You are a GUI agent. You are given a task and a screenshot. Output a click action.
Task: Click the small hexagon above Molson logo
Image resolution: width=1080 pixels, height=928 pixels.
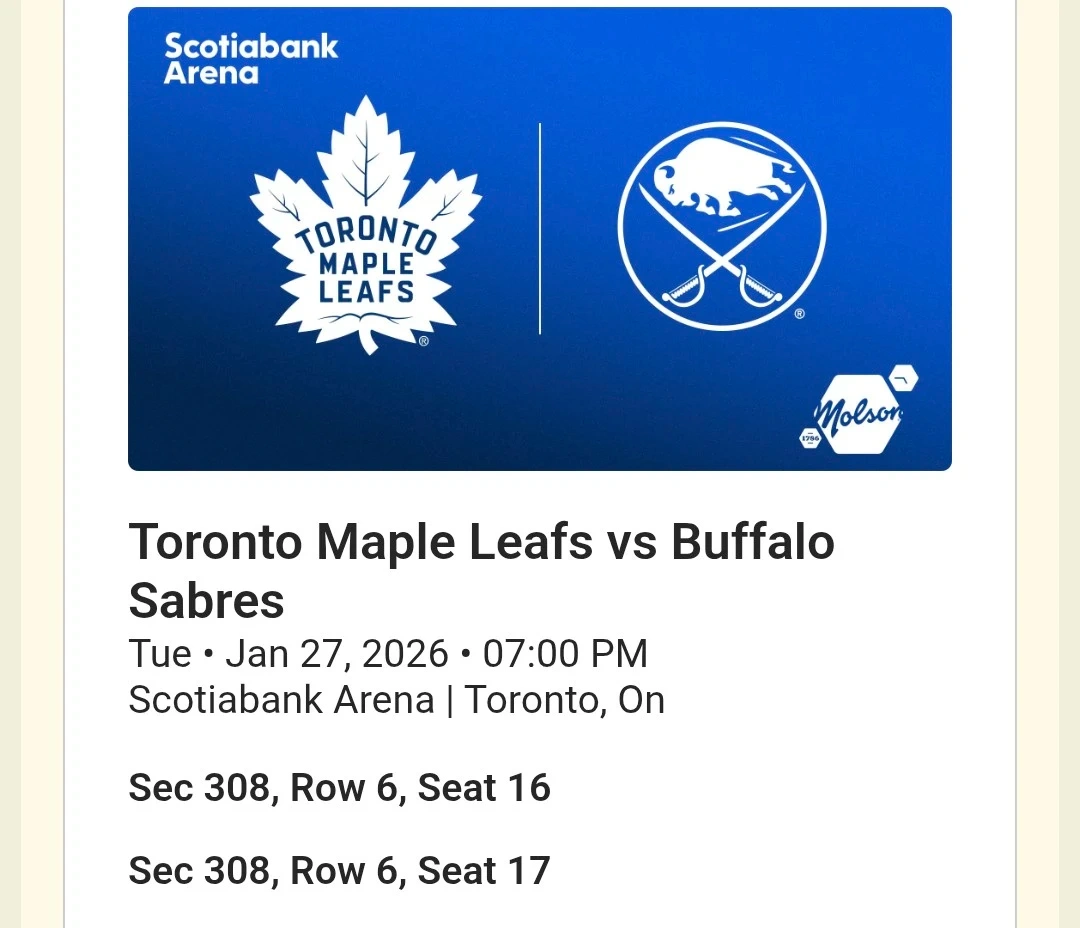[x=903, y=378]
